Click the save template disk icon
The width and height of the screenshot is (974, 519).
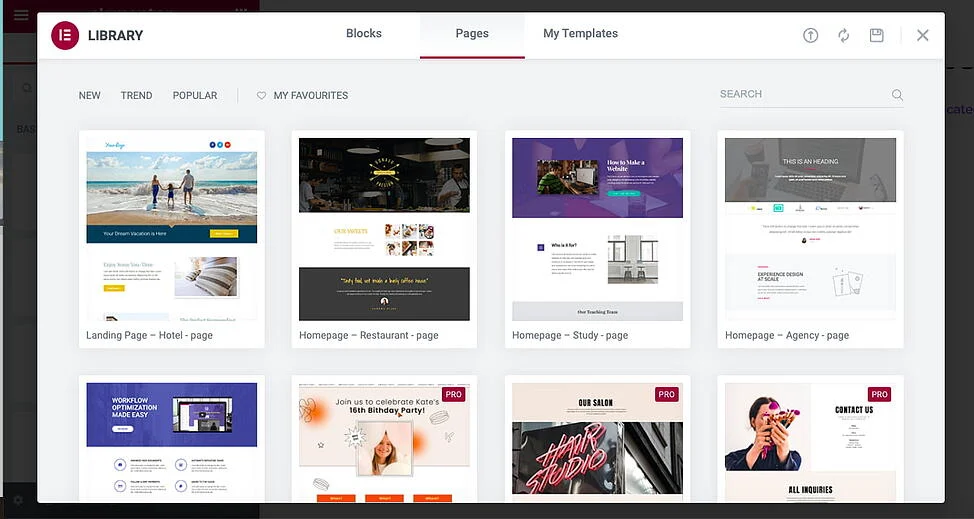876,35
